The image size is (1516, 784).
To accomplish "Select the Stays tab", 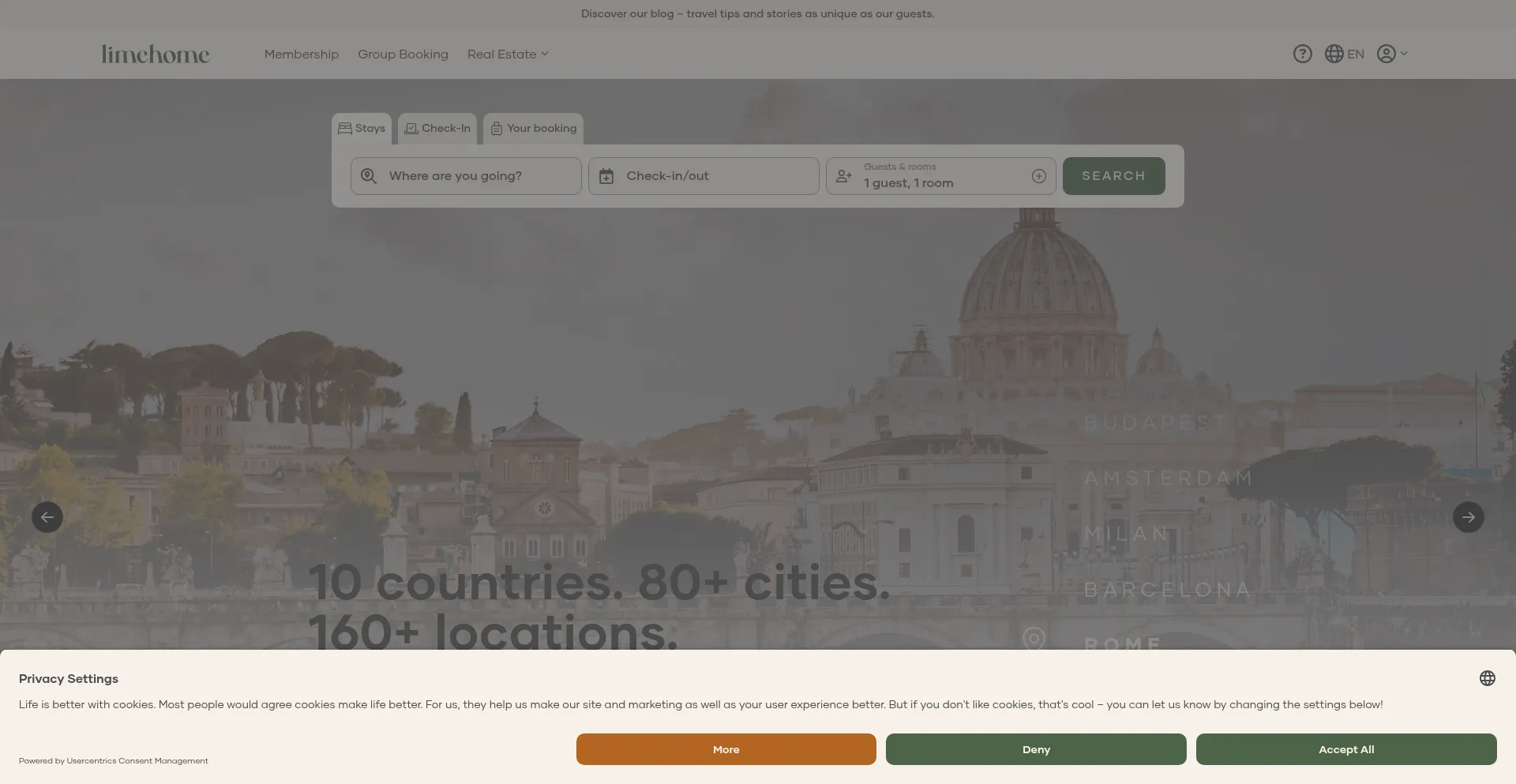I will pyautogui.click(x=362, y=129).
